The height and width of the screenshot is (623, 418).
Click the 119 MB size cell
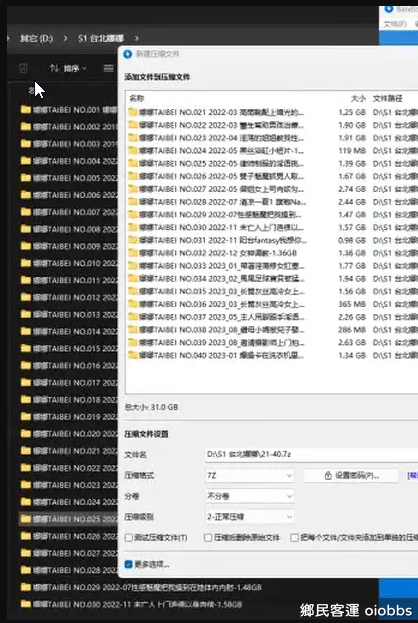click(352, 151)
